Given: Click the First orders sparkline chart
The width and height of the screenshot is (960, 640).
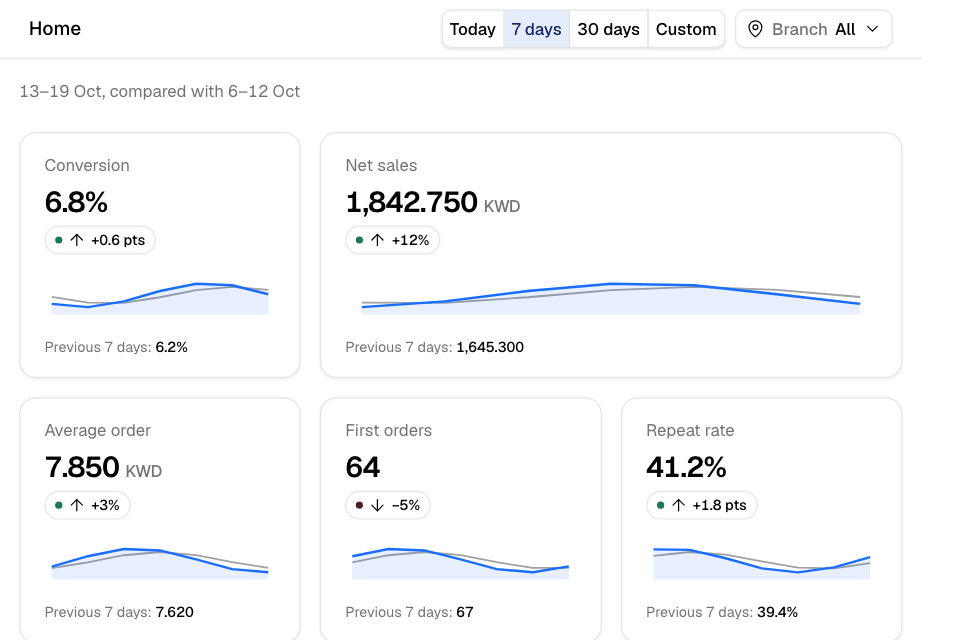Looking at the screenshot, I should [460, 563].
